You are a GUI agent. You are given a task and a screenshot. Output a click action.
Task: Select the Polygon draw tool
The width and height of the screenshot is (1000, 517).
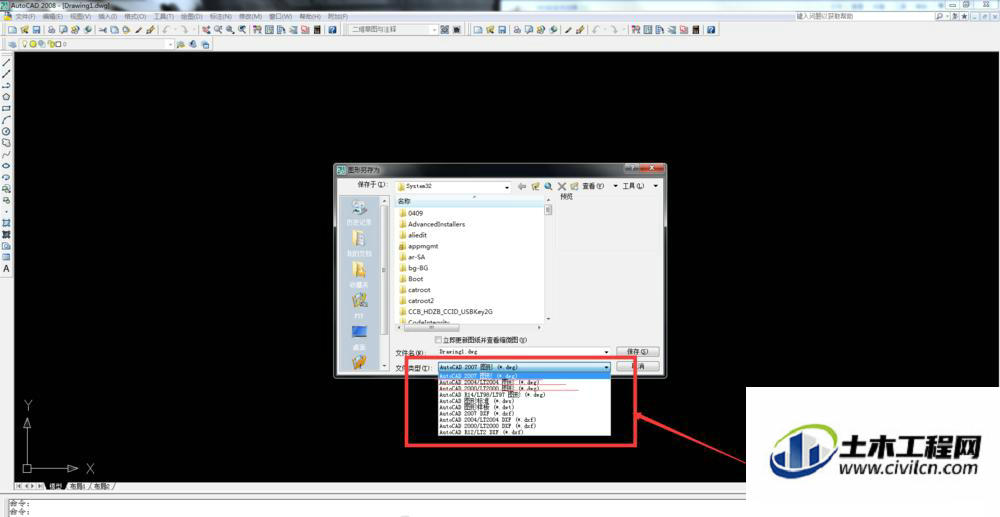pos(6,96)
